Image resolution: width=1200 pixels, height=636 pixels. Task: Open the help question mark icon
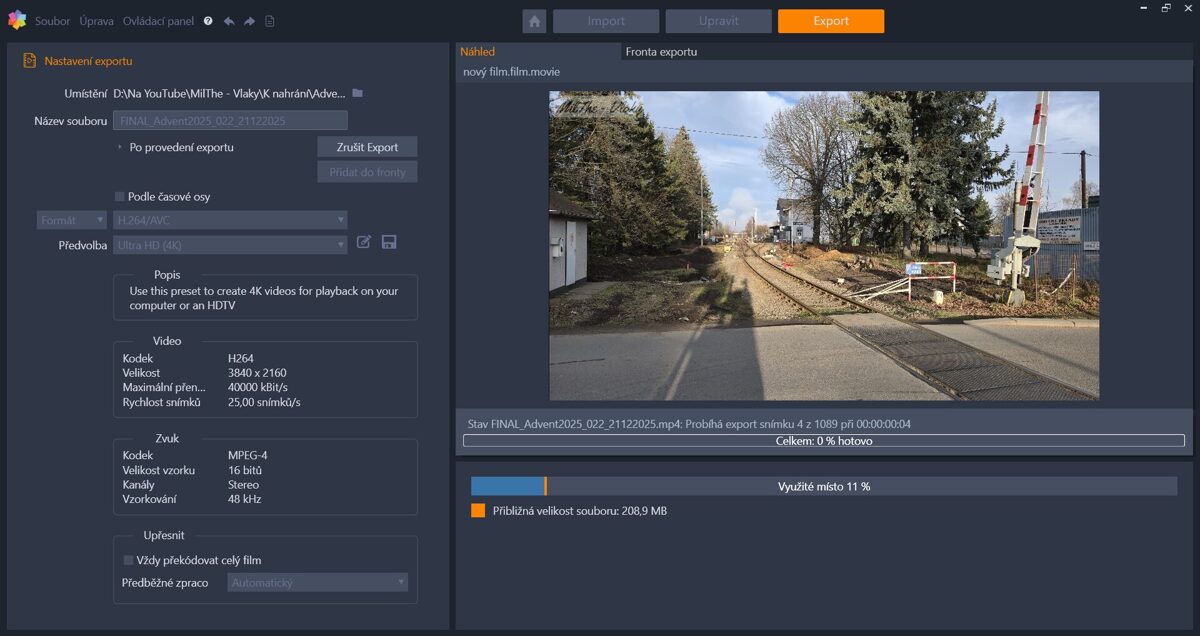pyautogui.click(x=208, y=21)
